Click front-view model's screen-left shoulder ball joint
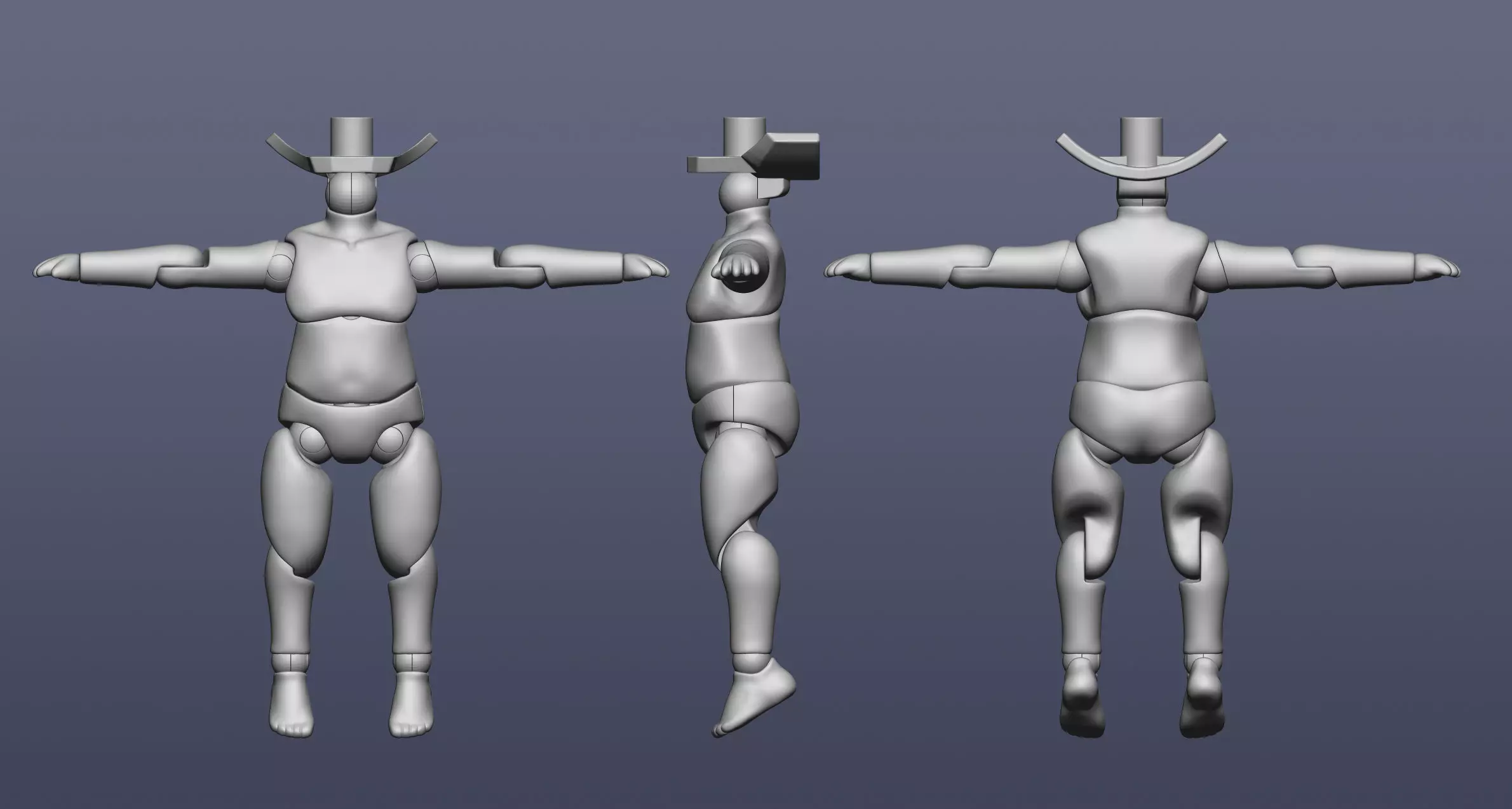The height and width of the screenshot is (809, 1512). 280,269
